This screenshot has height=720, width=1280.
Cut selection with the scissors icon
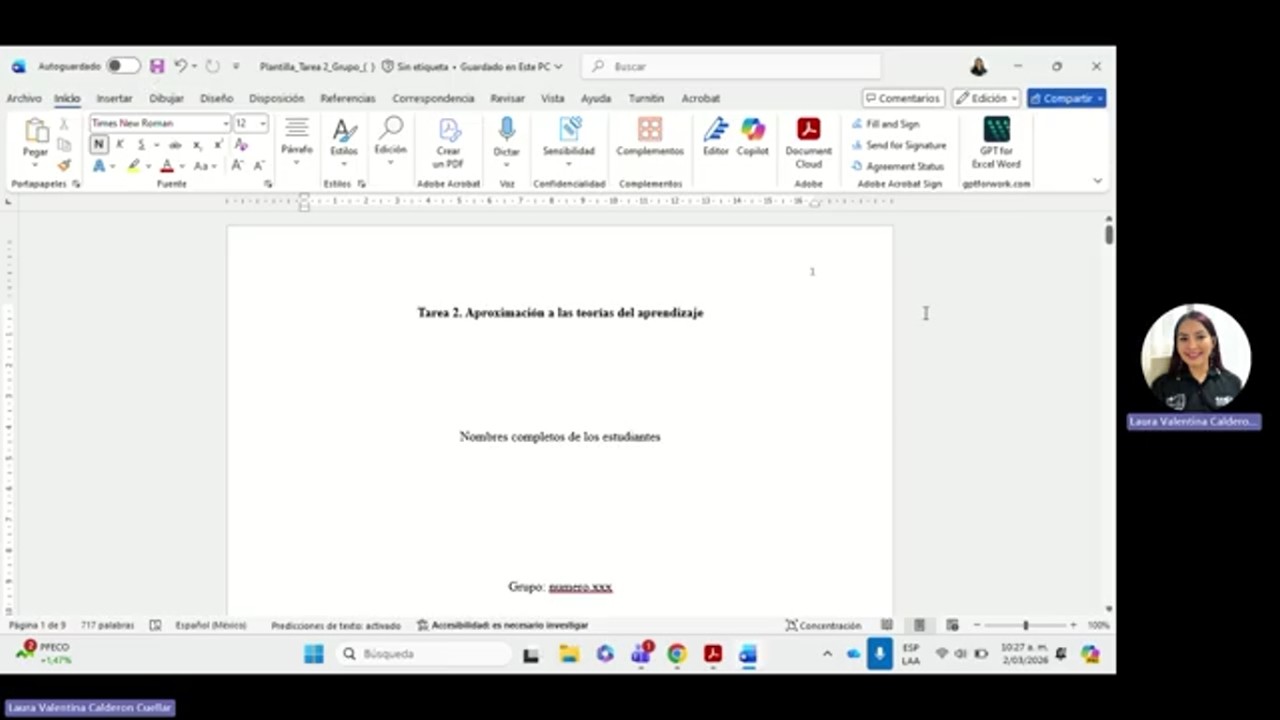click(x=64, y=124)
